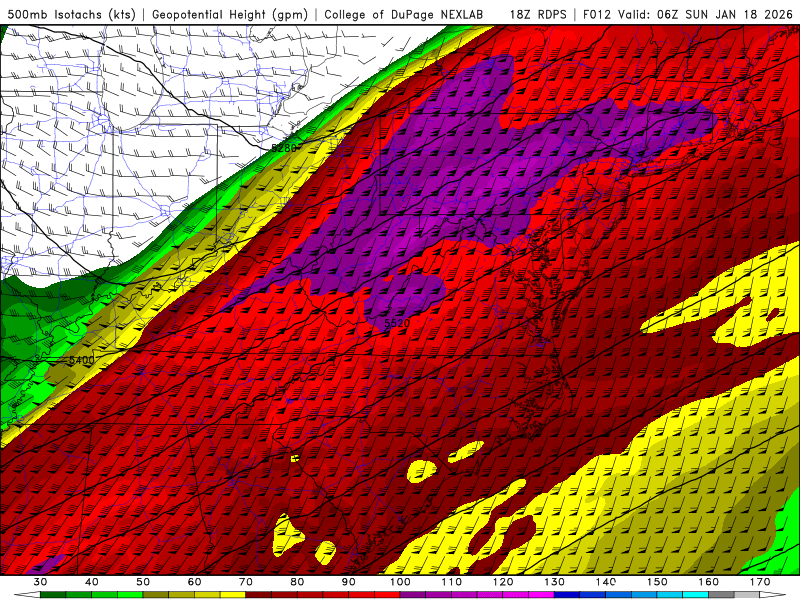Select the cyan swatch before gray
The width and height of the screenshot is (800, 600).
695,595
